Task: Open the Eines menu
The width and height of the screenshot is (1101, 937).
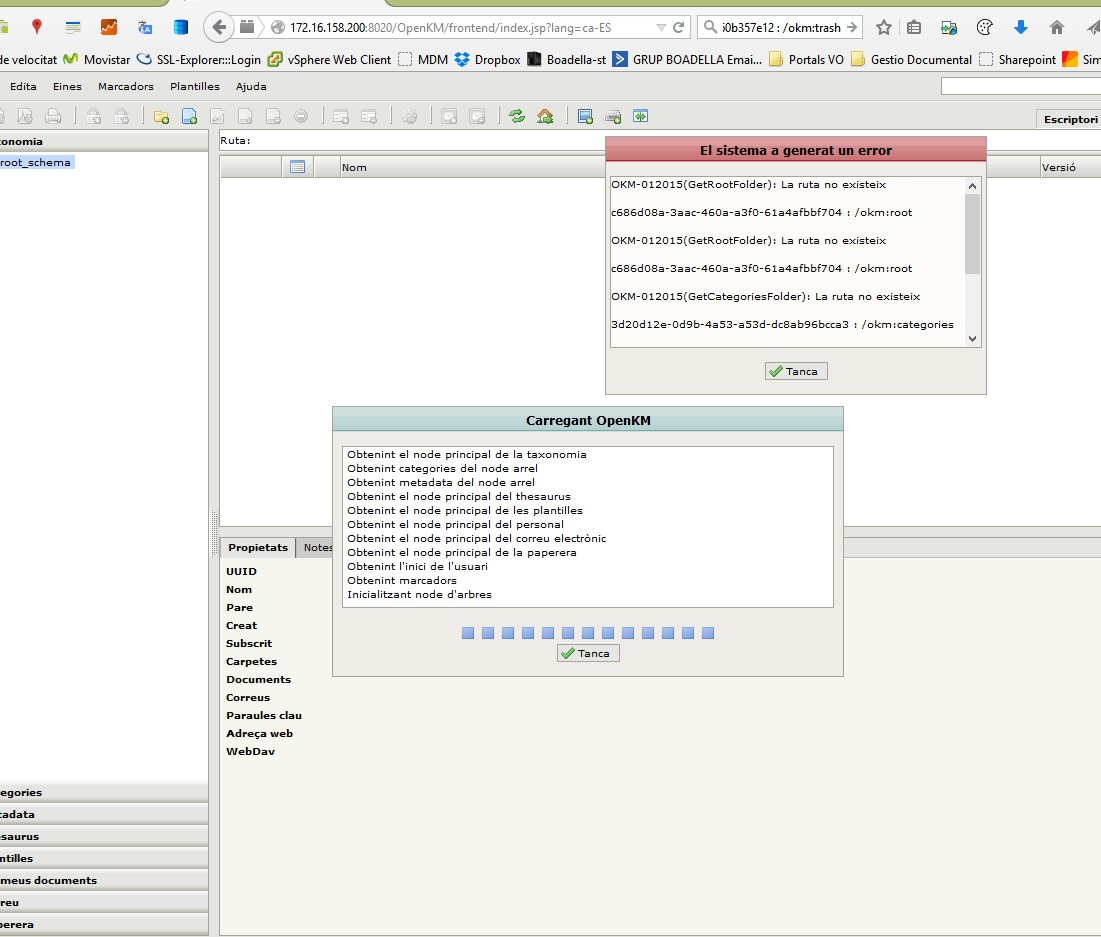Action: (x=67, y=87)
